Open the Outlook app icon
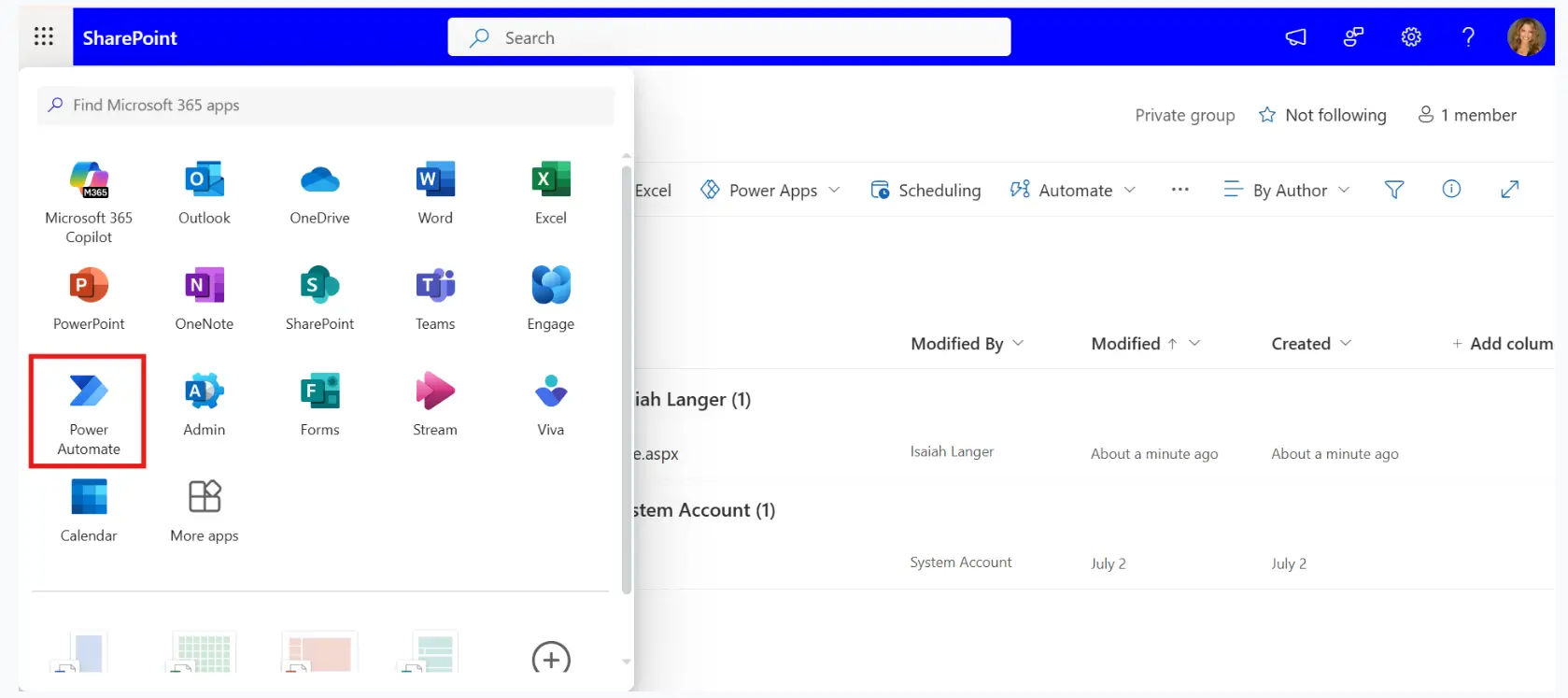Image resolution: width=1568 pixels, height=698 pixels. tap(204, 192)
